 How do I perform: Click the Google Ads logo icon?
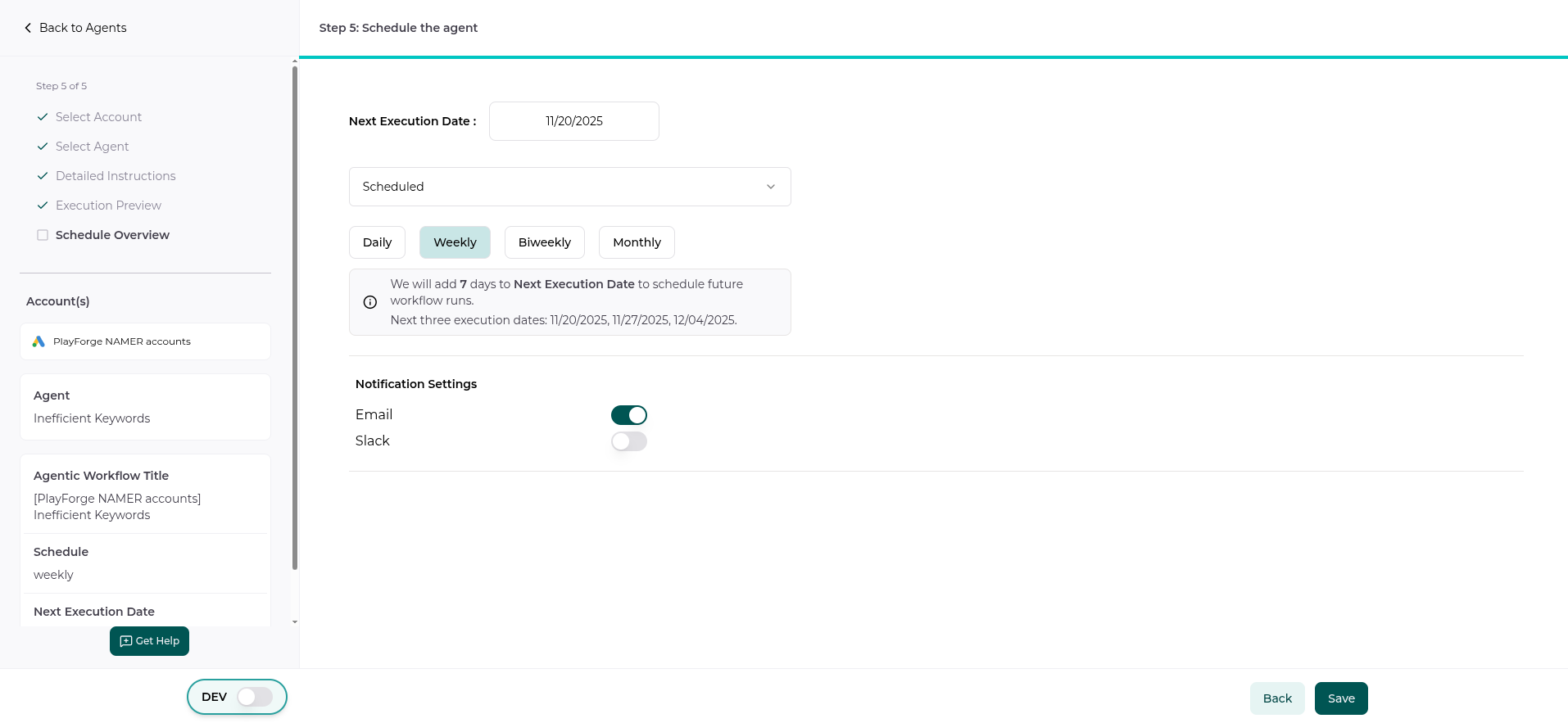click(39, 341)
